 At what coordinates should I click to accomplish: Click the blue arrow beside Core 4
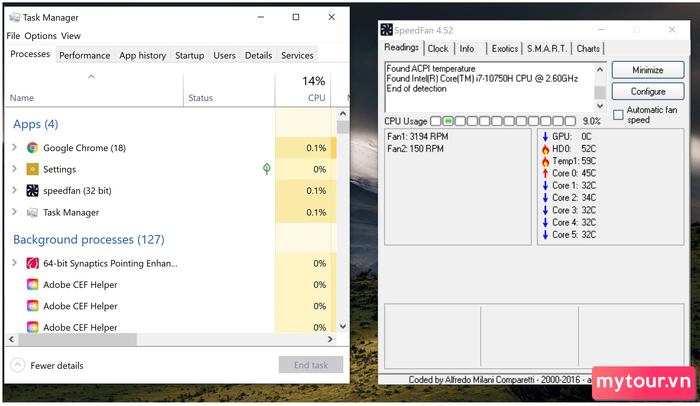pyautogui.click(x=545, y=222)
